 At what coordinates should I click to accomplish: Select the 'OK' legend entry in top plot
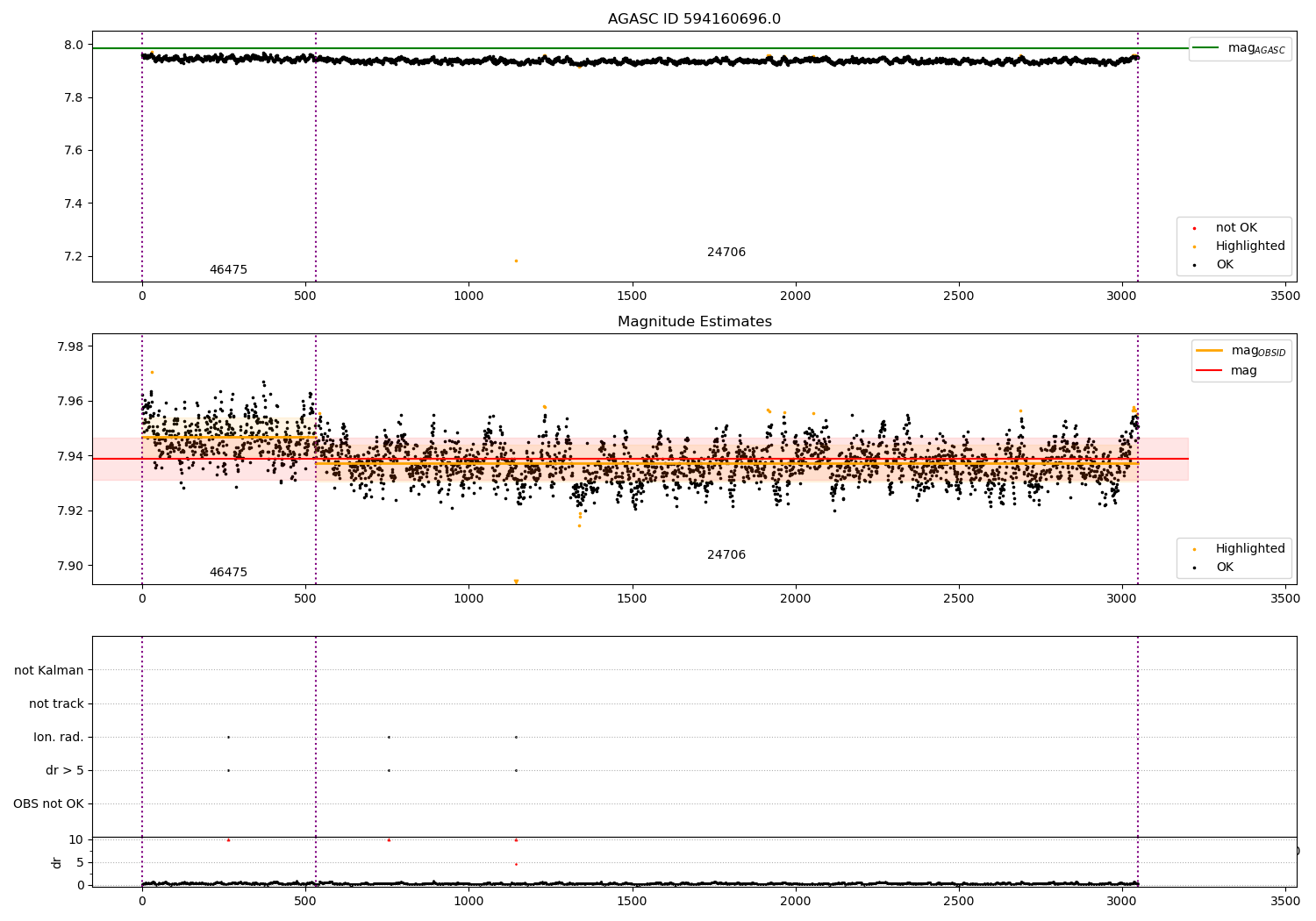tap(1225, 265)
